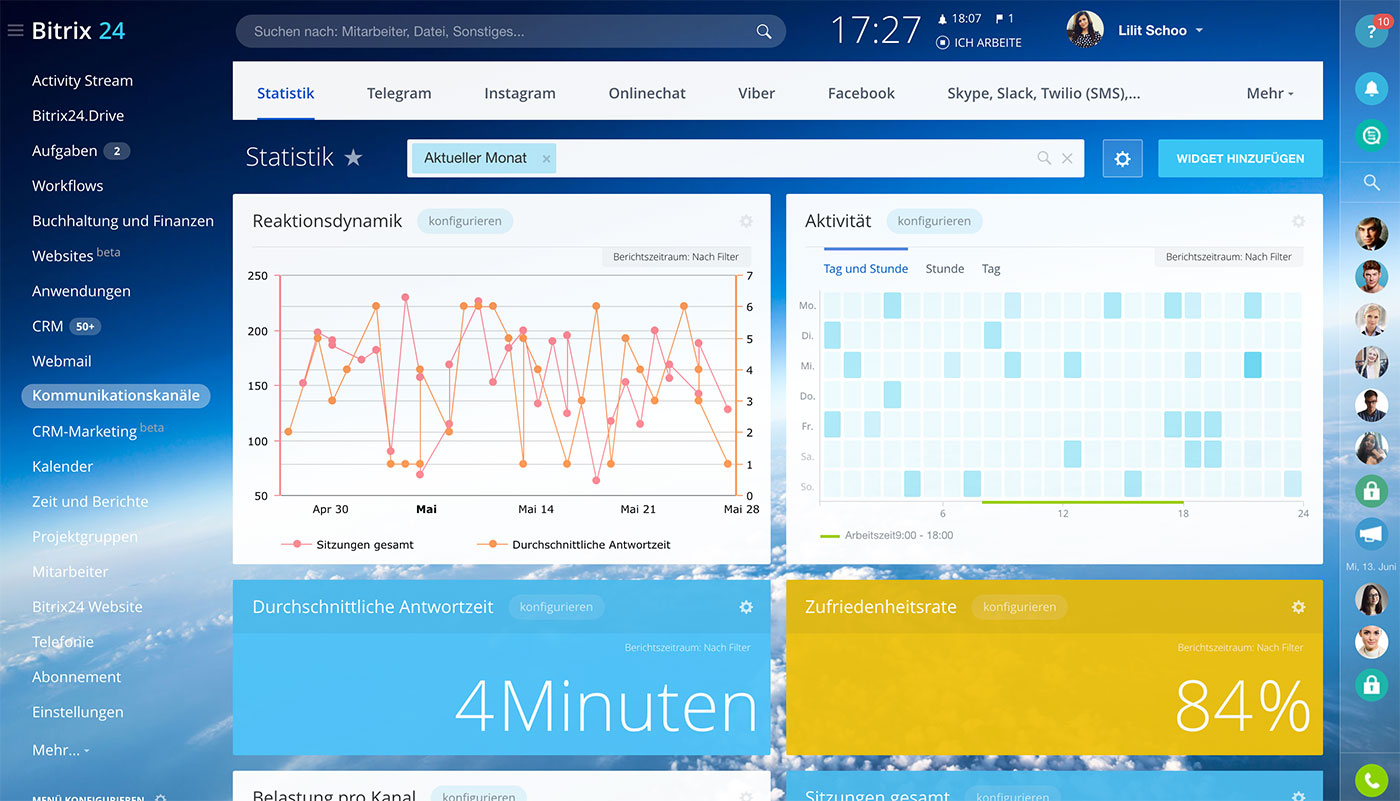Screen dimensions: 1400x801
Task: Click the Bitrix 24 logo
Action: (78, 30)
